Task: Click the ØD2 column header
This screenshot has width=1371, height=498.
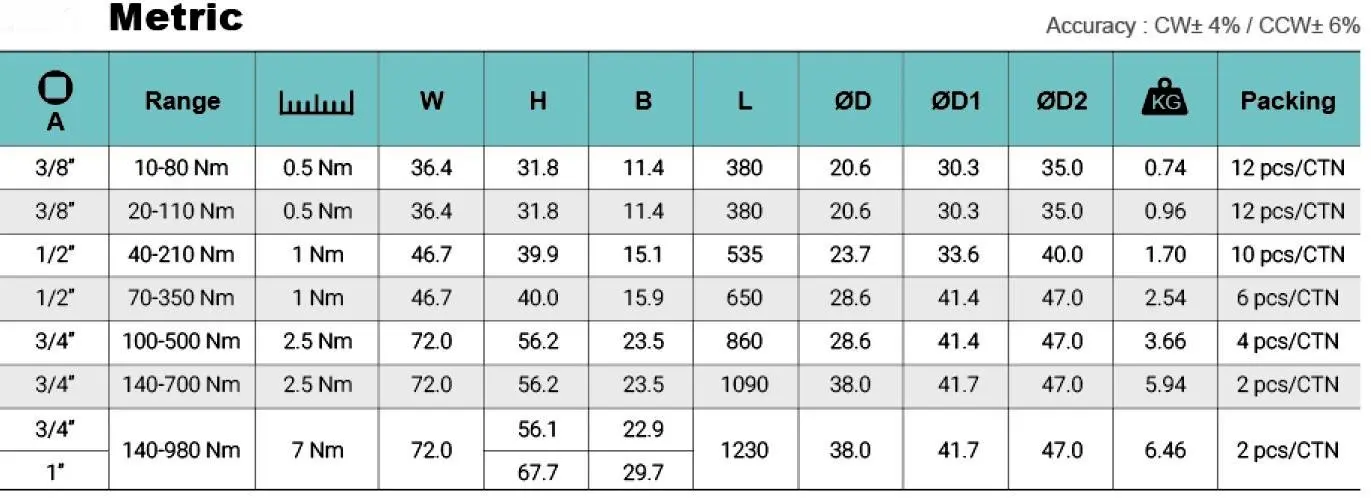Action: pyautogui.click(x=1060, y=101)
